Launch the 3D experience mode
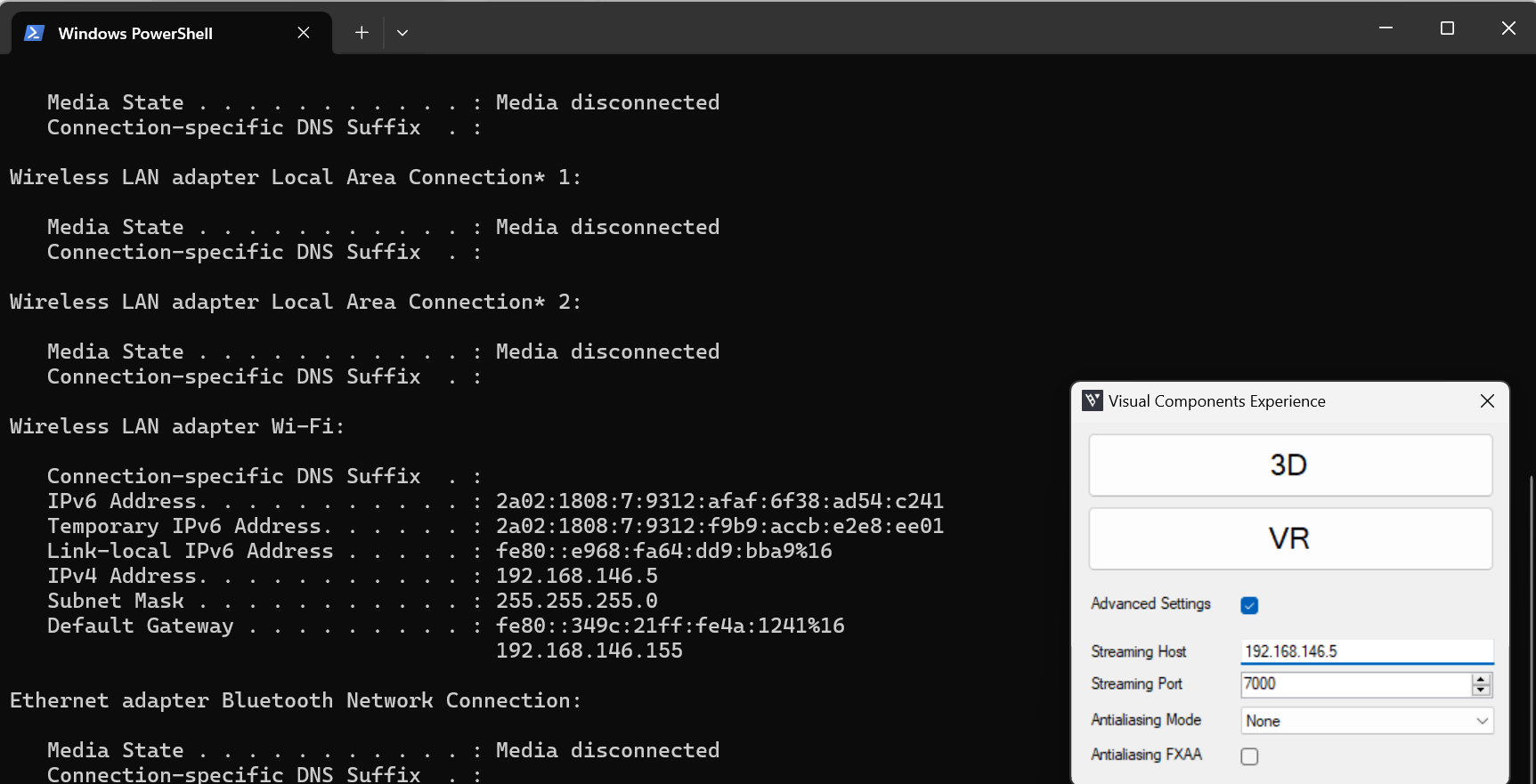 pos(1290,465)
